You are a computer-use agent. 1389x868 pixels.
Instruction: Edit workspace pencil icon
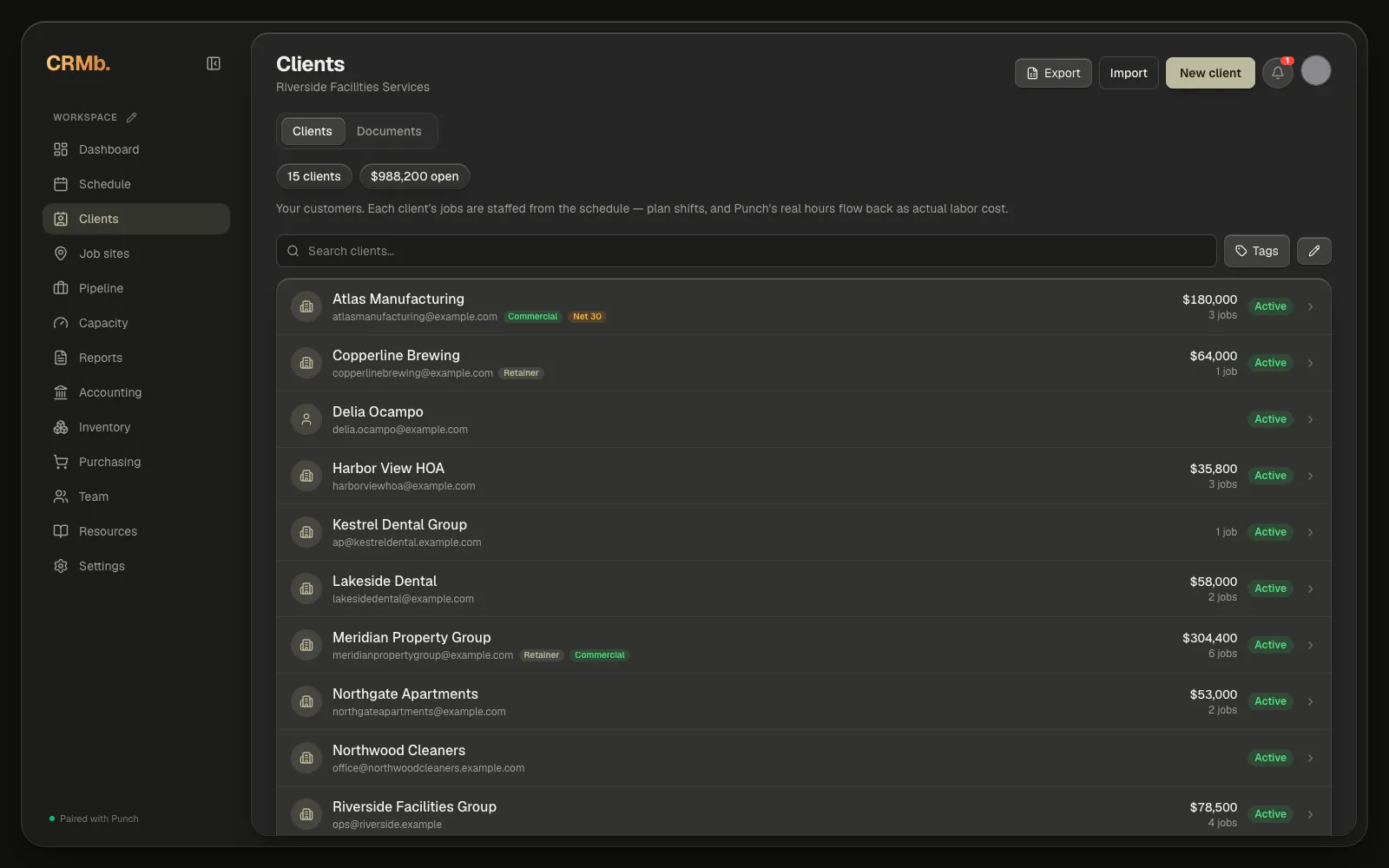click(131, 117)
